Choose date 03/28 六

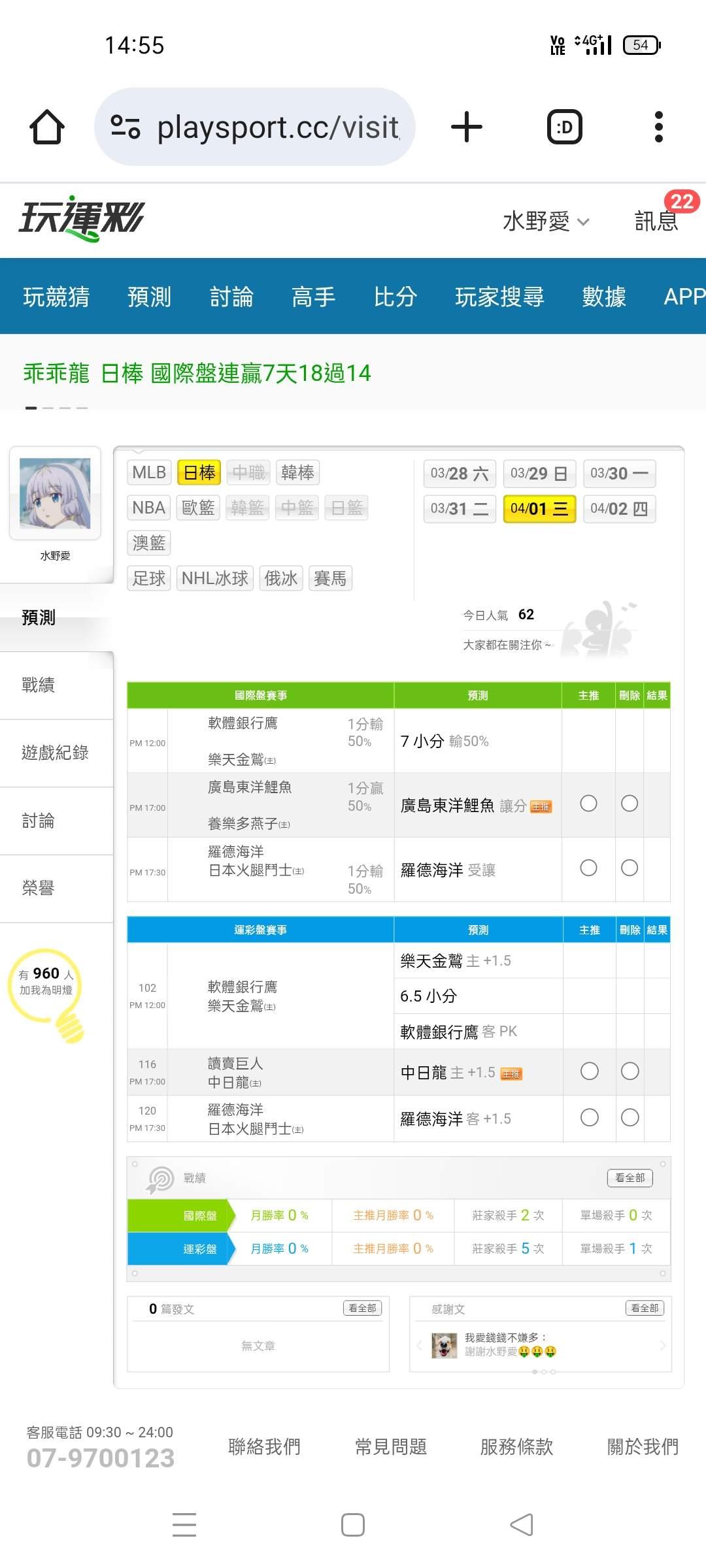(460, 474)
